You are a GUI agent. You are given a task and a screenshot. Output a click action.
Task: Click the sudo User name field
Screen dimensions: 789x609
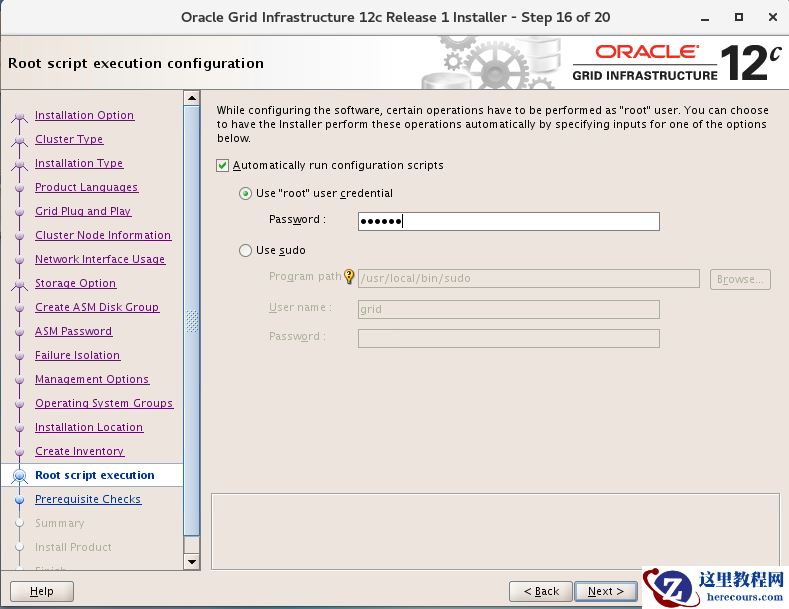508,309
